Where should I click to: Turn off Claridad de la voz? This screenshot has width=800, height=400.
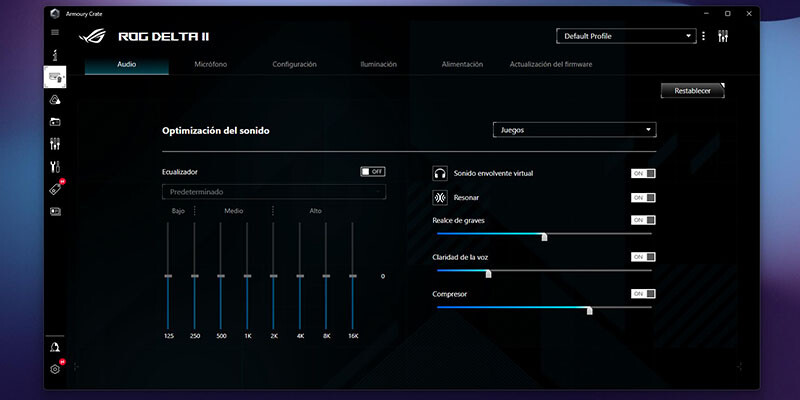pyautogui.click(x=643, y=257)
